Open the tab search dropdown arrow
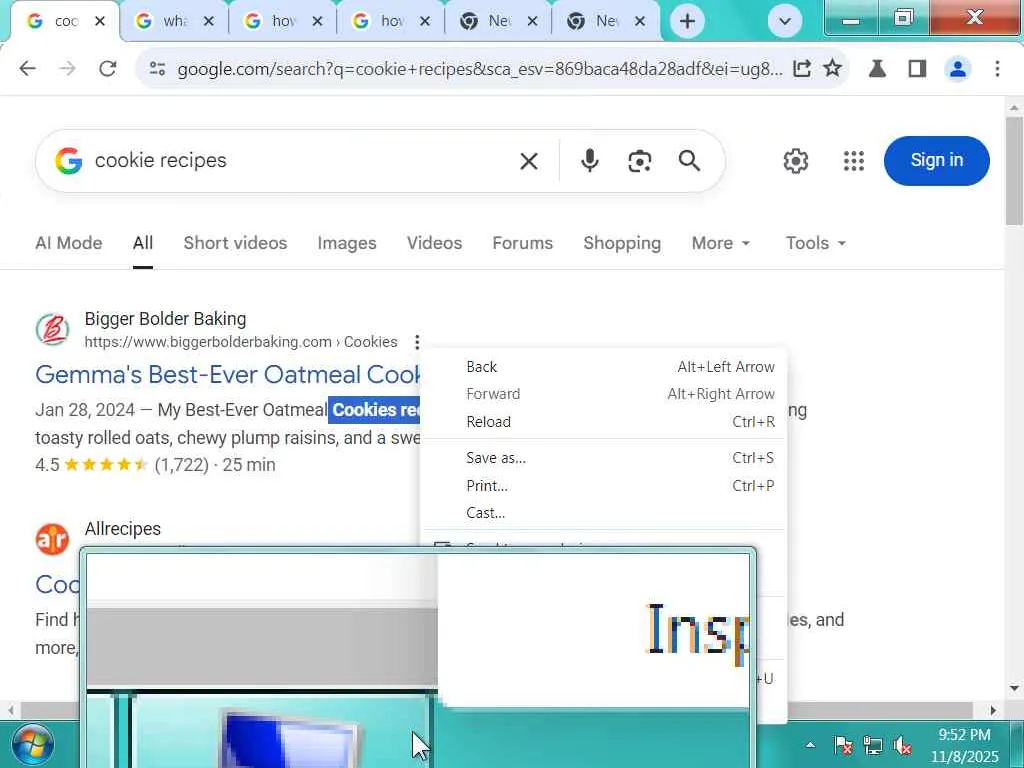Screen dimensions: 1024x768 784,22
